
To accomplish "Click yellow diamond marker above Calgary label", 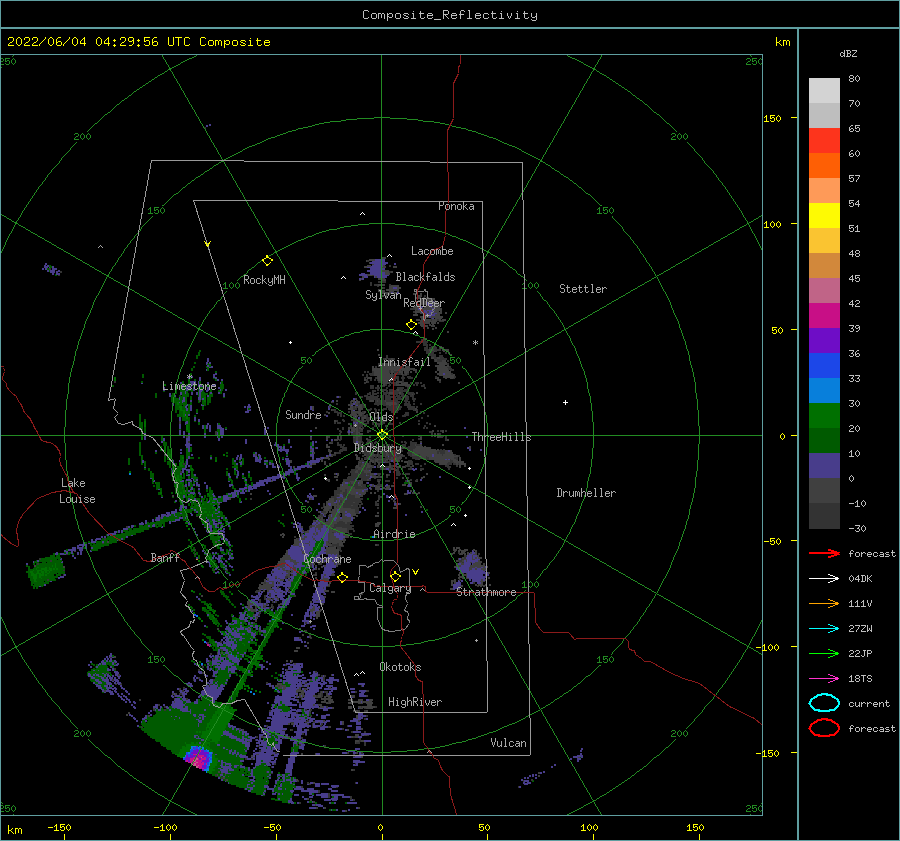I will (x=395, y=576).
